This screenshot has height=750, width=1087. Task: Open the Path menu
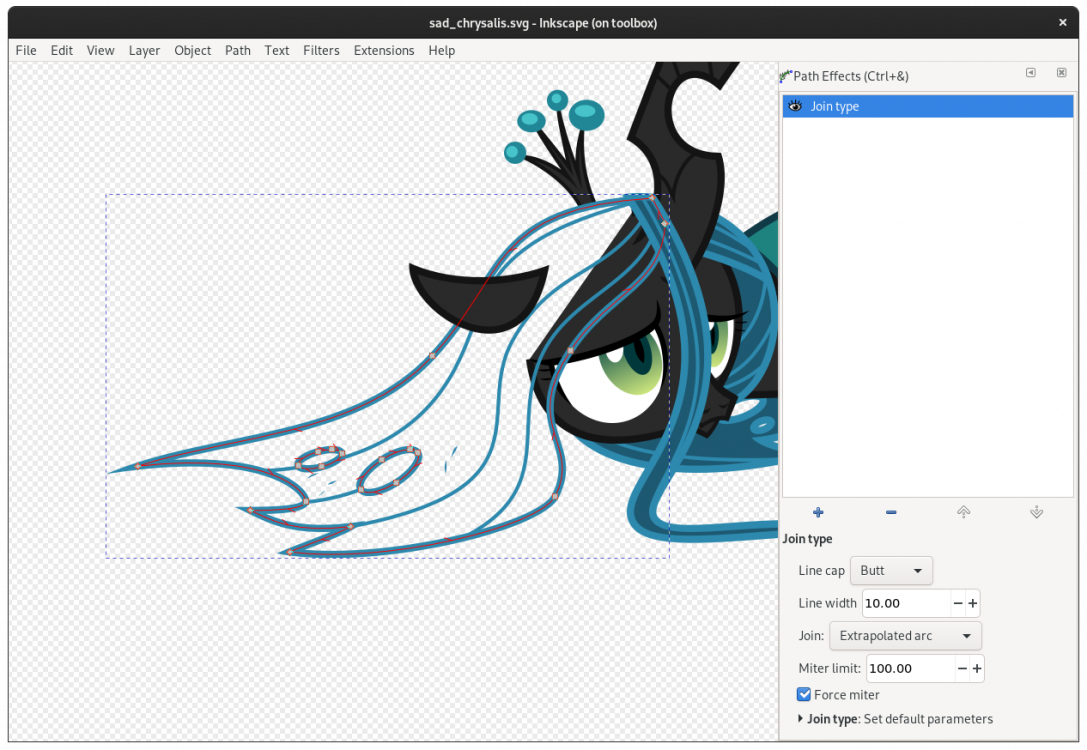click(237, 50)
